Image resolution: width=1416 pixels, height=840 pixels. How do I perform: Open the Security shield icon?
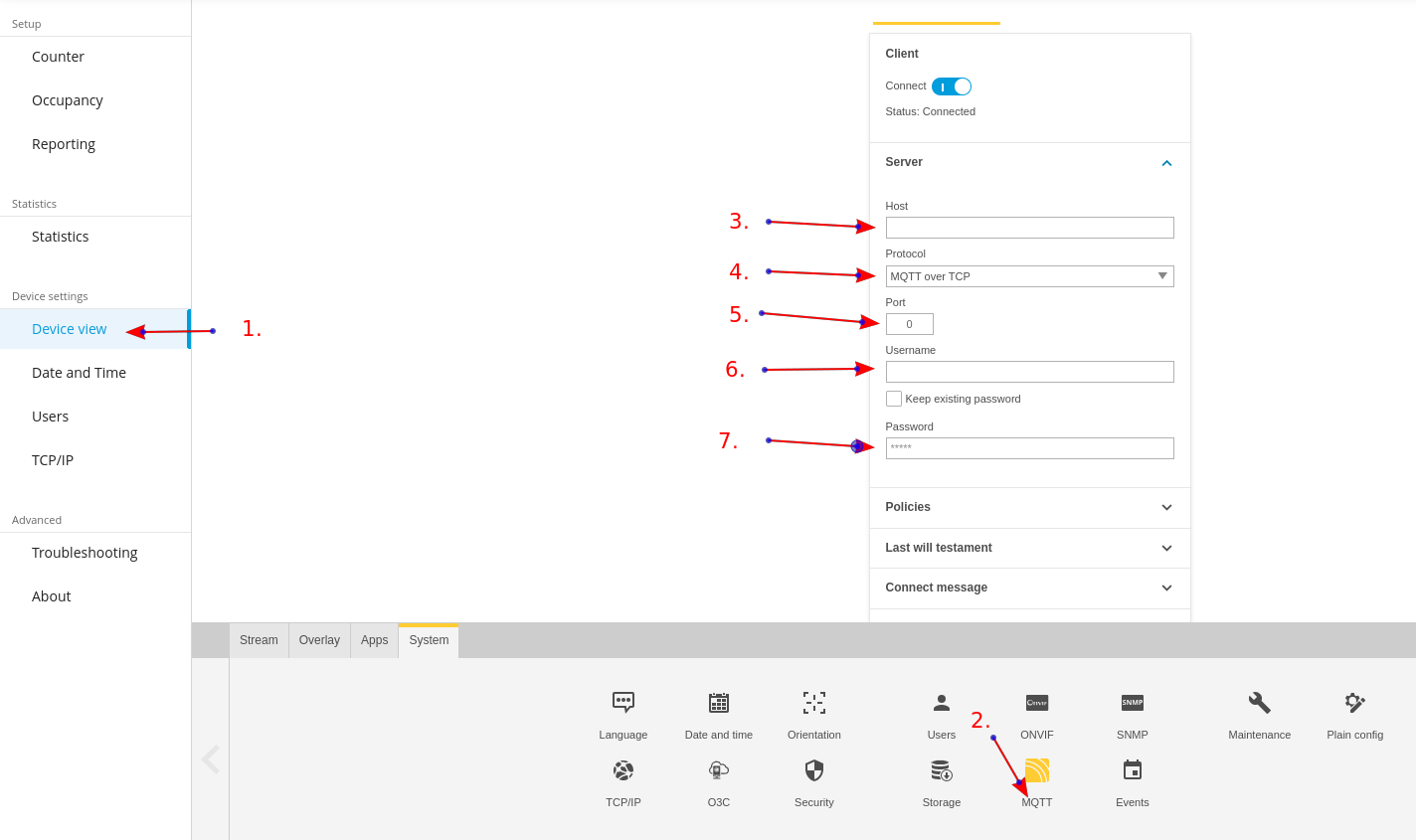pos(814,770)
